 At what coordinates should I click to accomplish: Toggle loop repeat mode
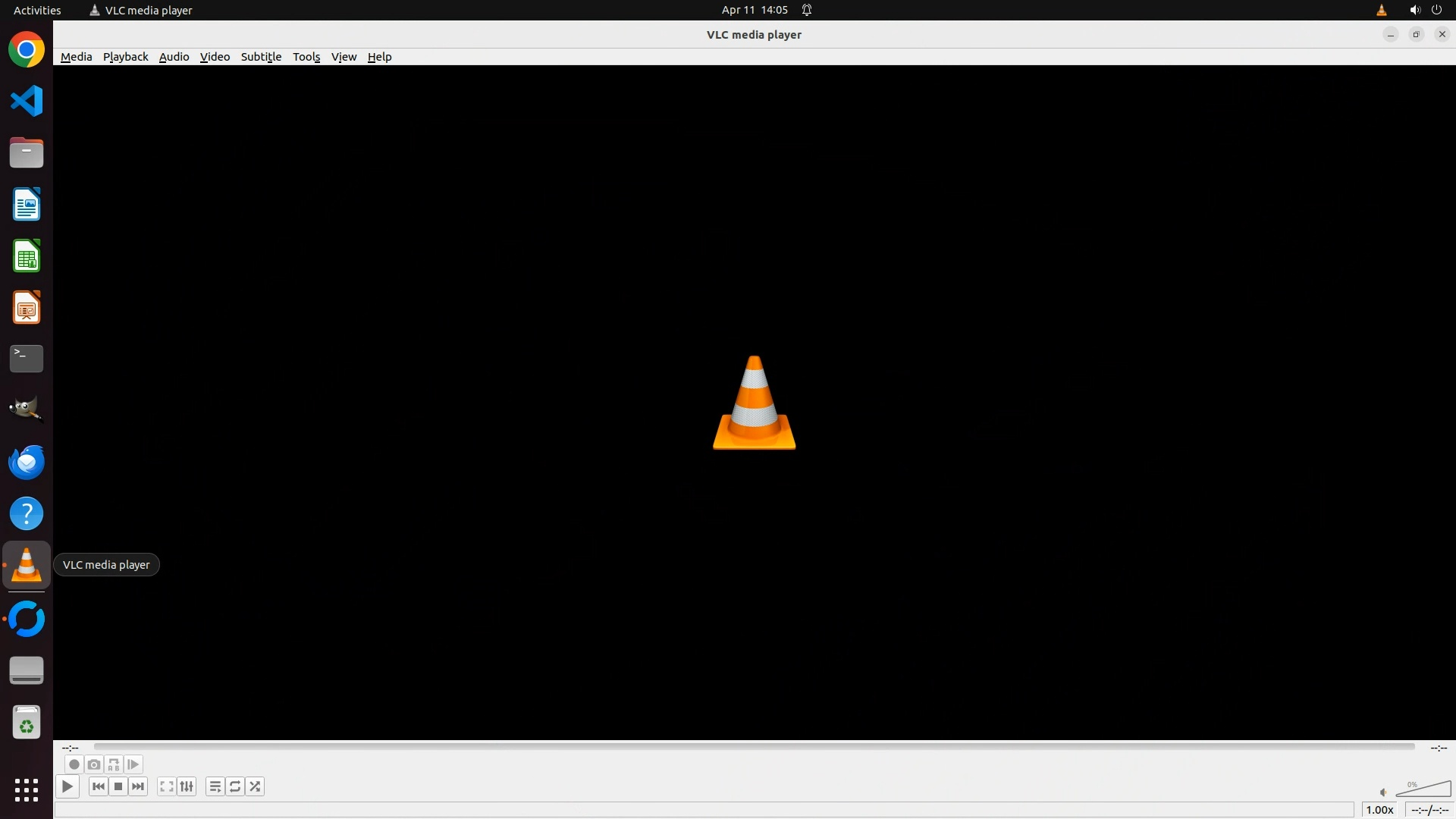tap(235, 786)
